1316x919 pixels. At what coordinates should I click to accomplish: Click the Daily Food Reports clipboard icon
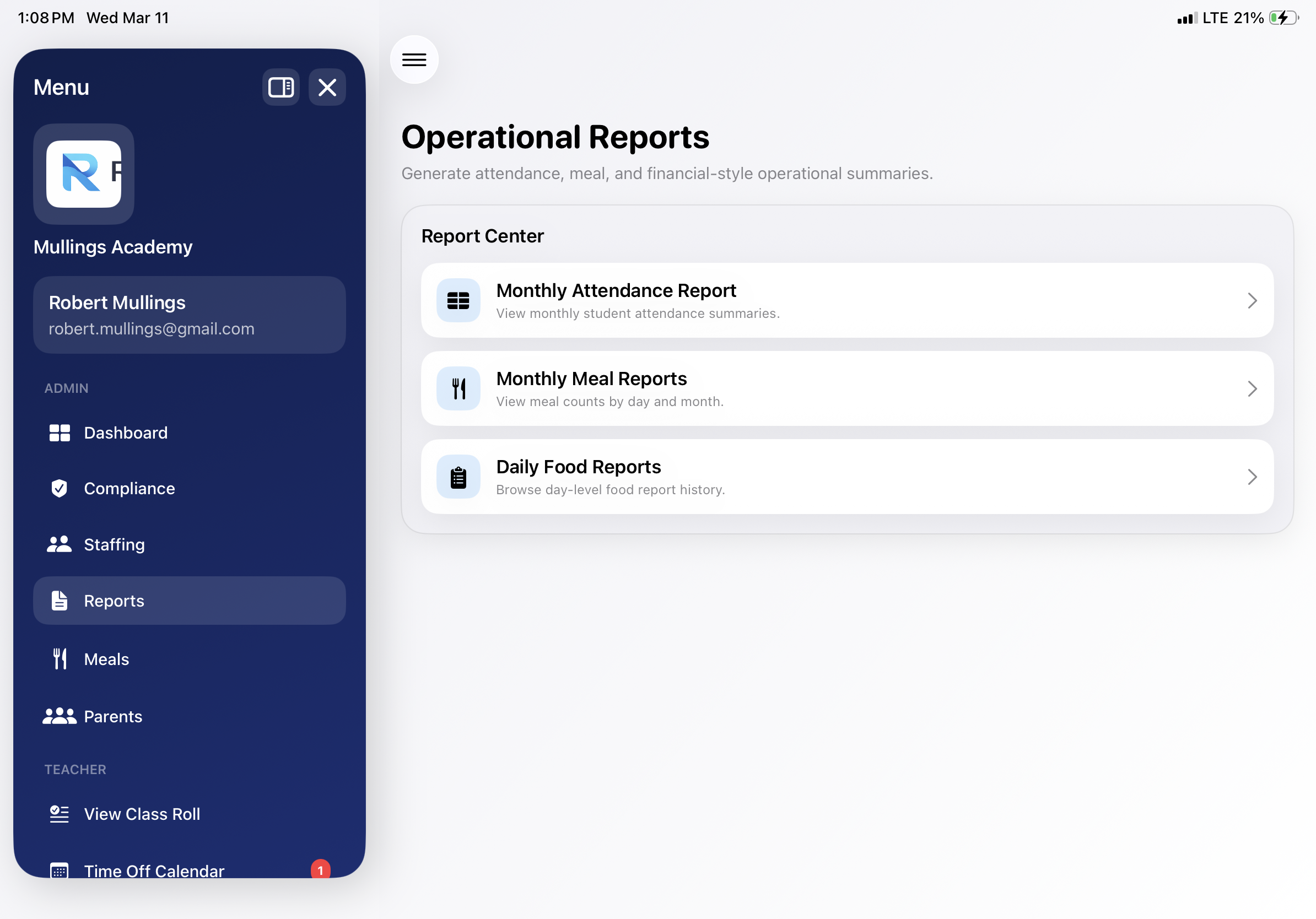click(x=458, y=477)
